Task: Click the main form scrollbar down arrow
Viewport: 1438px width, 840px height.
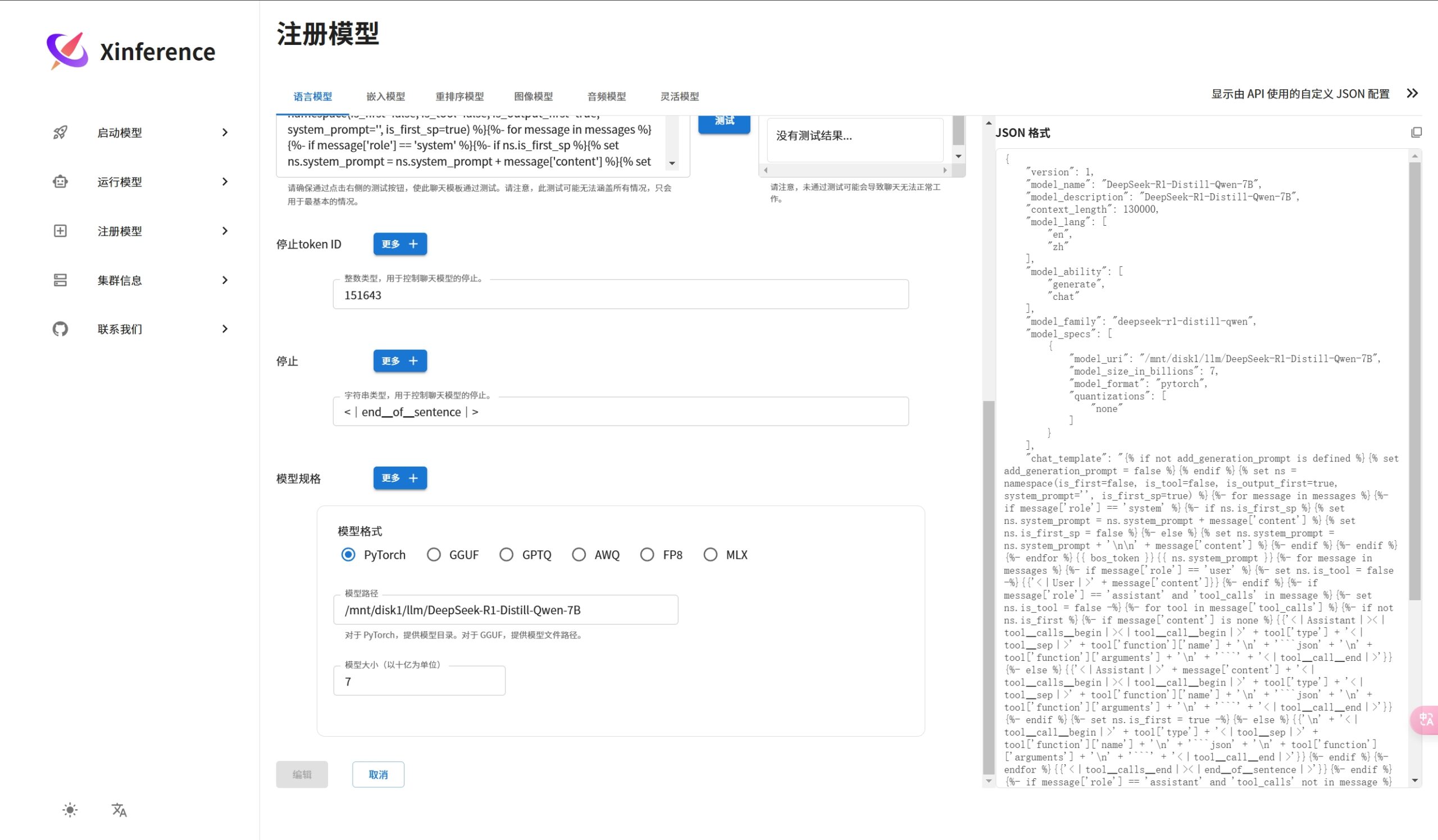Action: (989, 780)
